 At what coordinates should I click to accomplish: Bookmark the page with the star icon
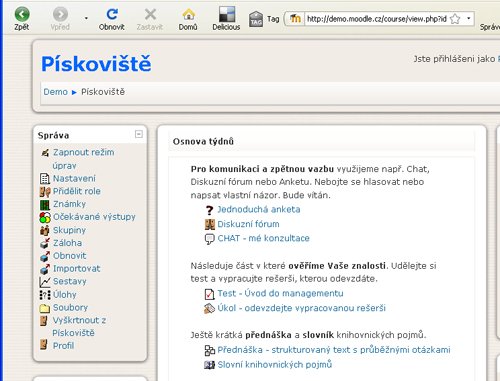(455, 19)
